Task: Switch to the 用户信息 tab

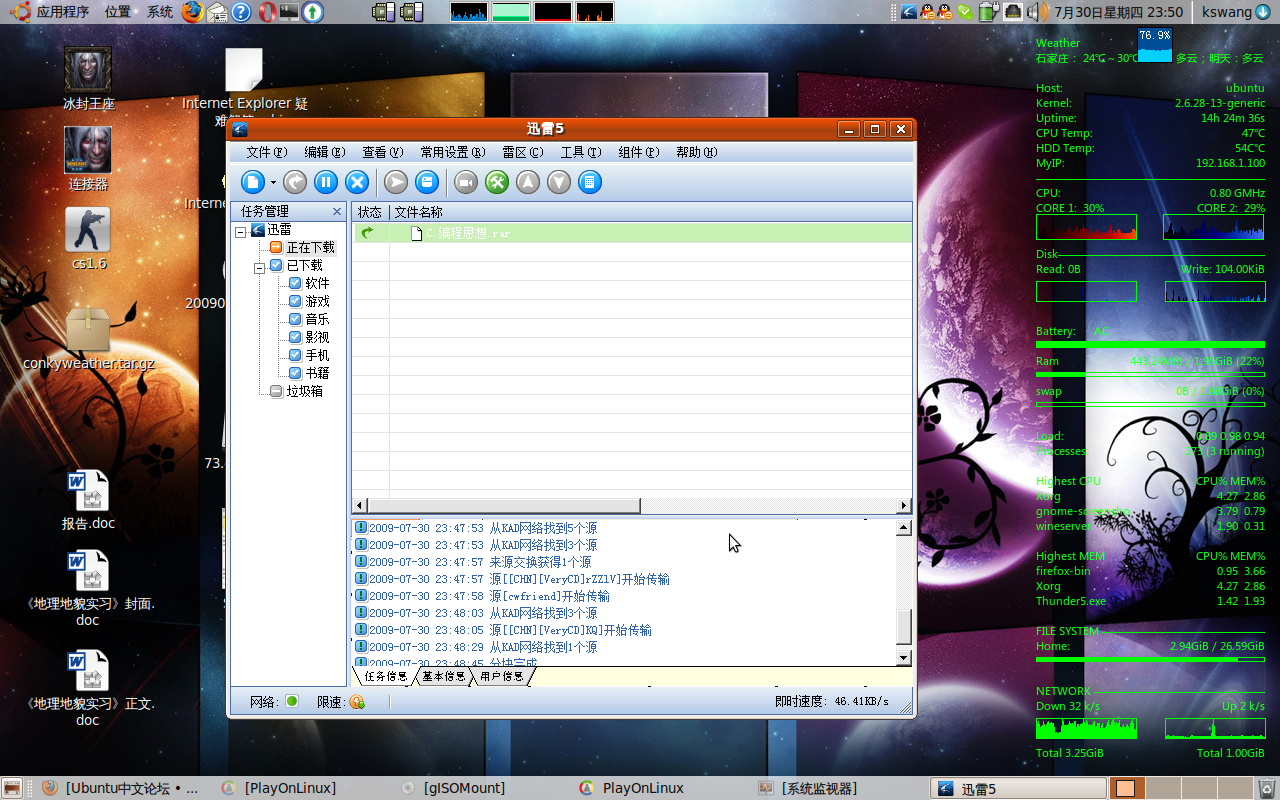Action: [x=501, y=676]
